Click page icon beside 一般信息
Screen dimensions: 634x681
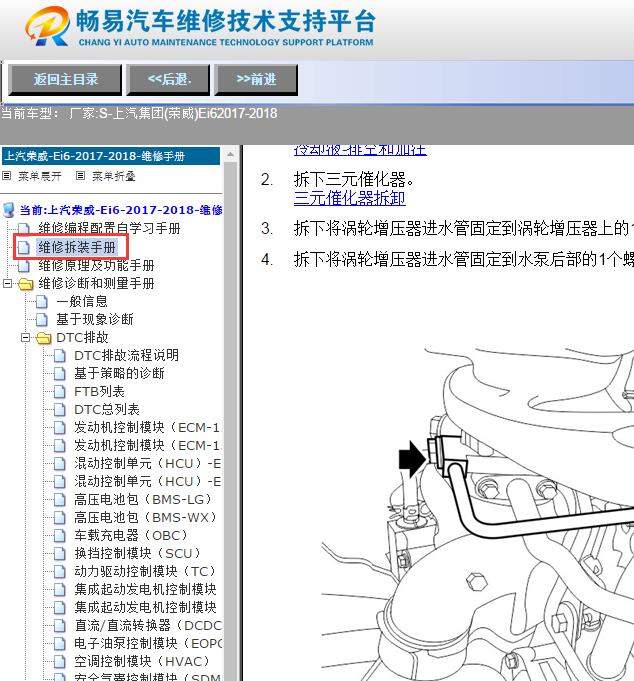(x=42, y=302)
